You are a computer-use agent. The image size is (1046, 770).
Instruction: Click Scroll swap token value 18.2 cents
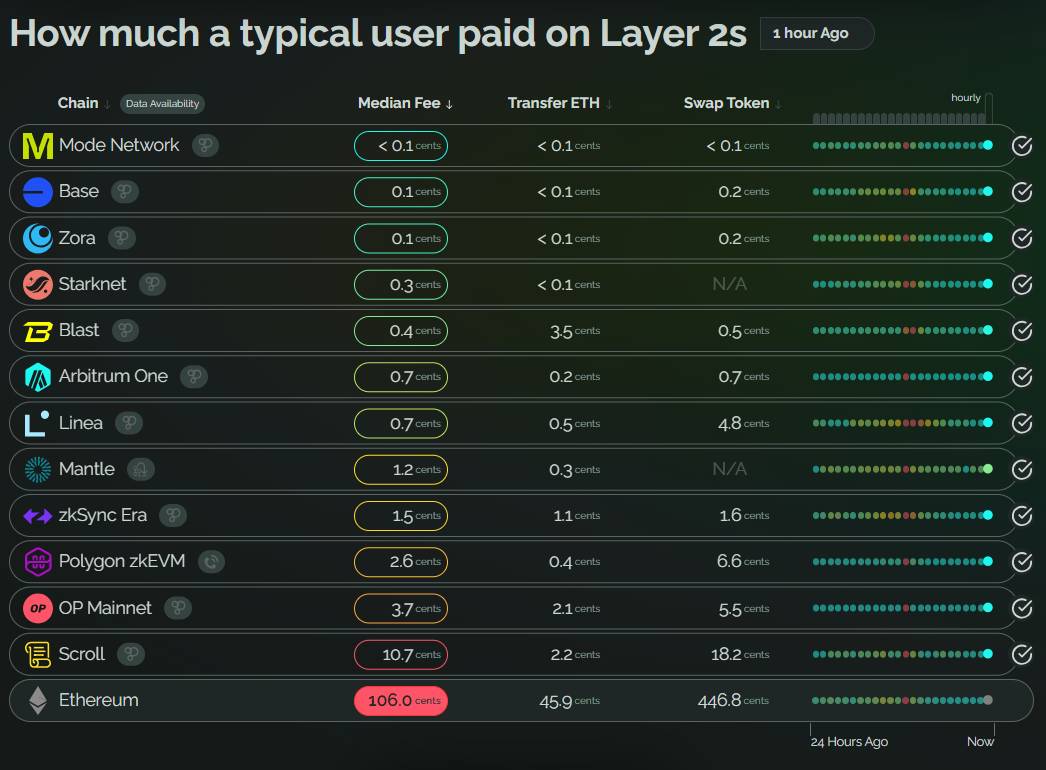tap(740, 655)
